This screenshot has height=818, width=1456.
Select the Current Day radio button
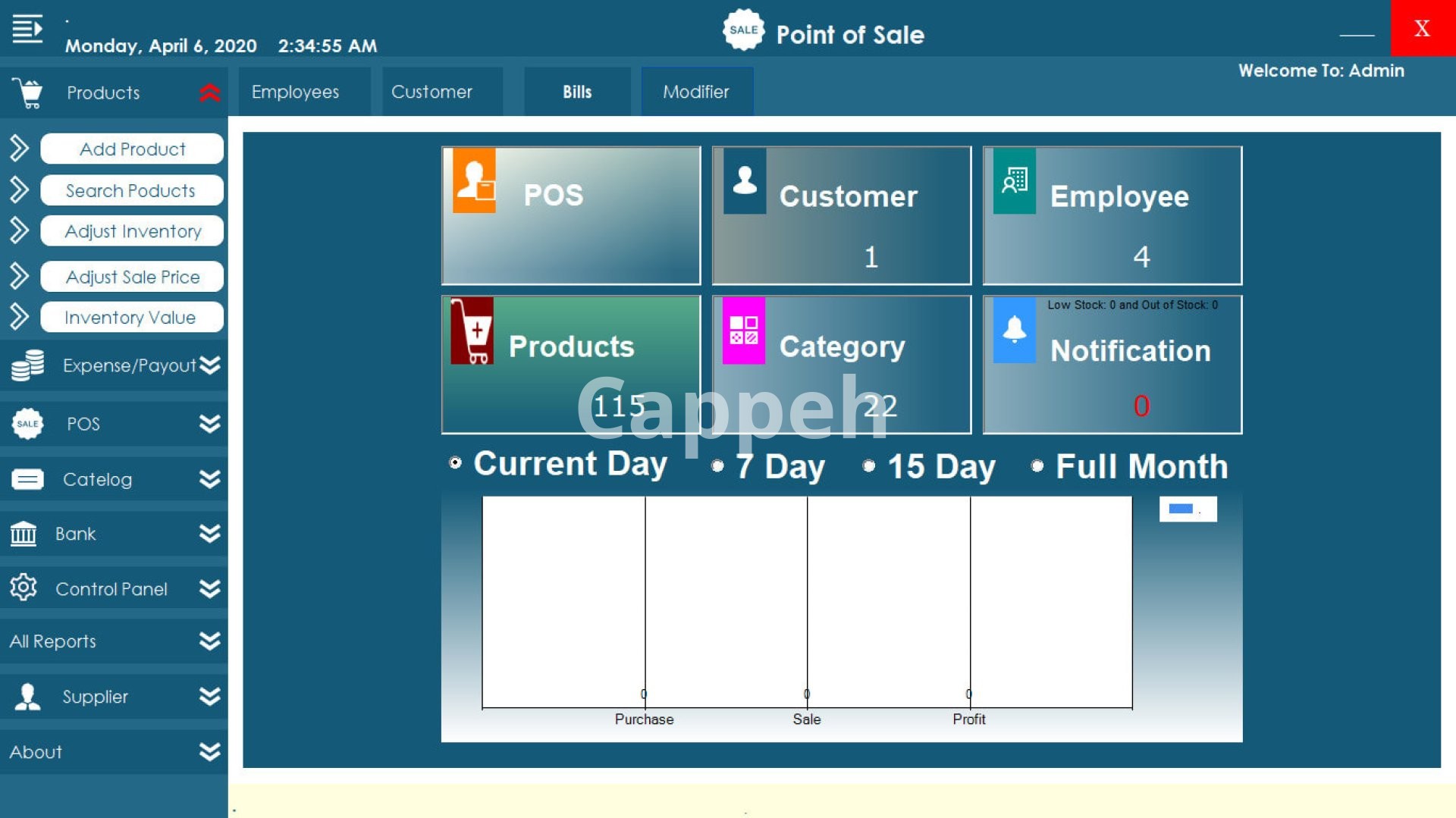pos(455,462)
